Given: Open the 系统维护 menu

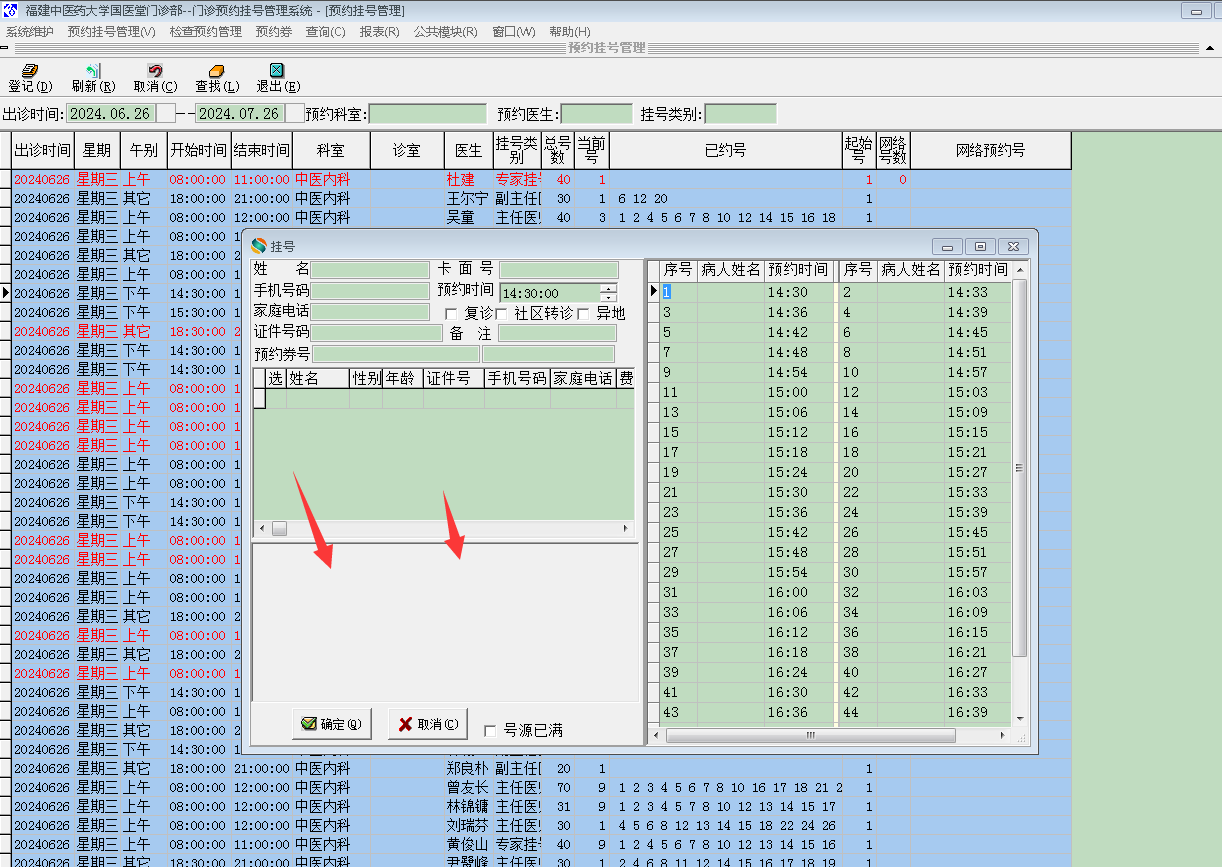Looking at the screenshot, I should (x=30, y=32).
